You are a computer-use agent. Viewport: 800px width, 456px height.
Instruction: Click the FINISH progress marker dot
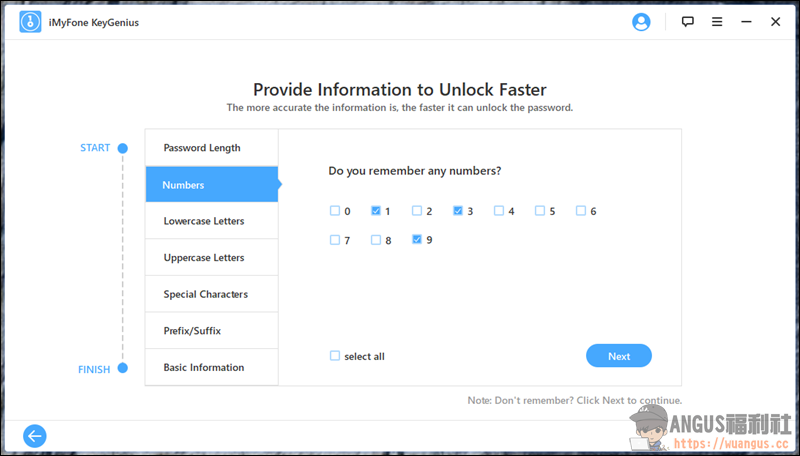(122, 368)
